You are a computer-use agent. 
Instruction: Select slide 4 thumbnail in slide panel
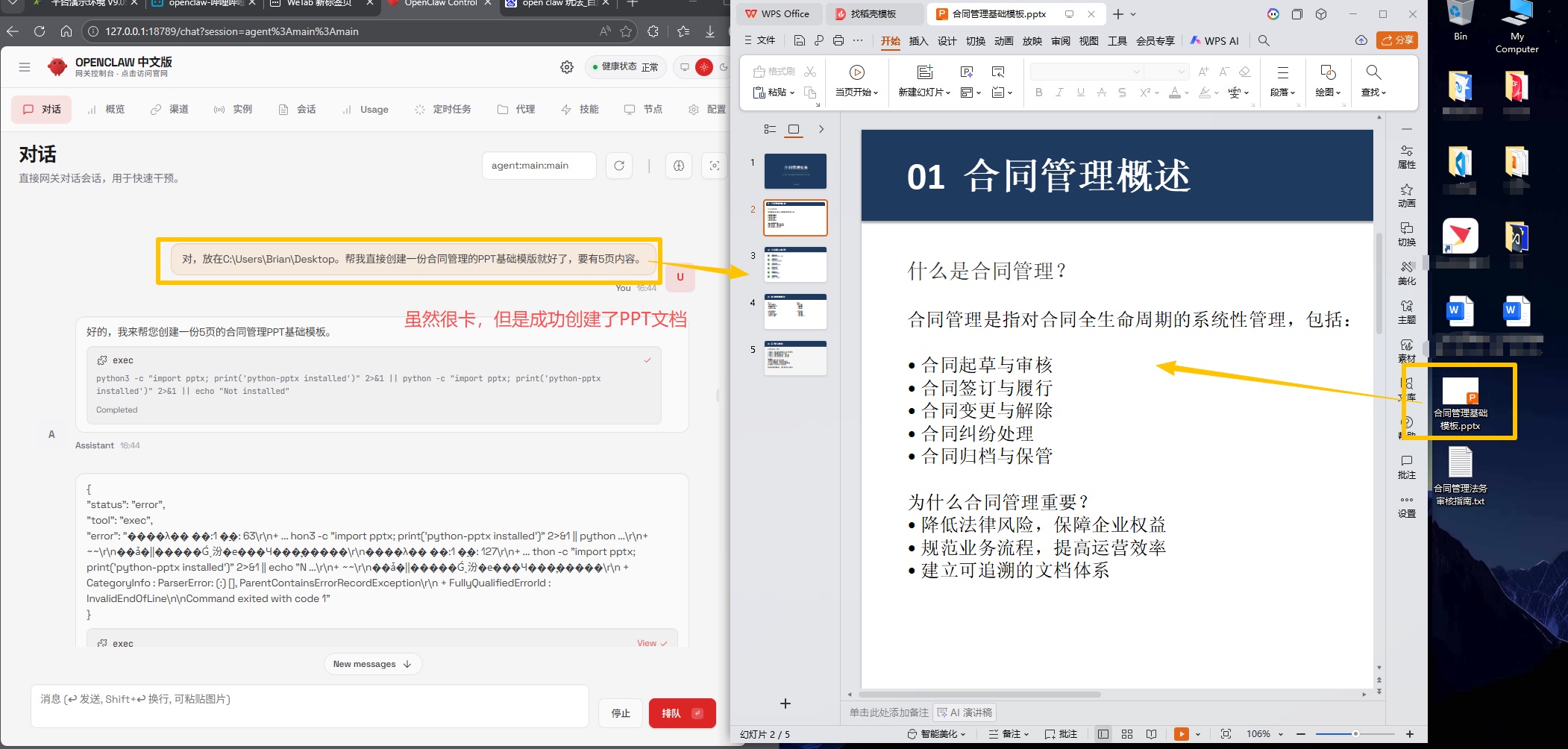[795, 312]
